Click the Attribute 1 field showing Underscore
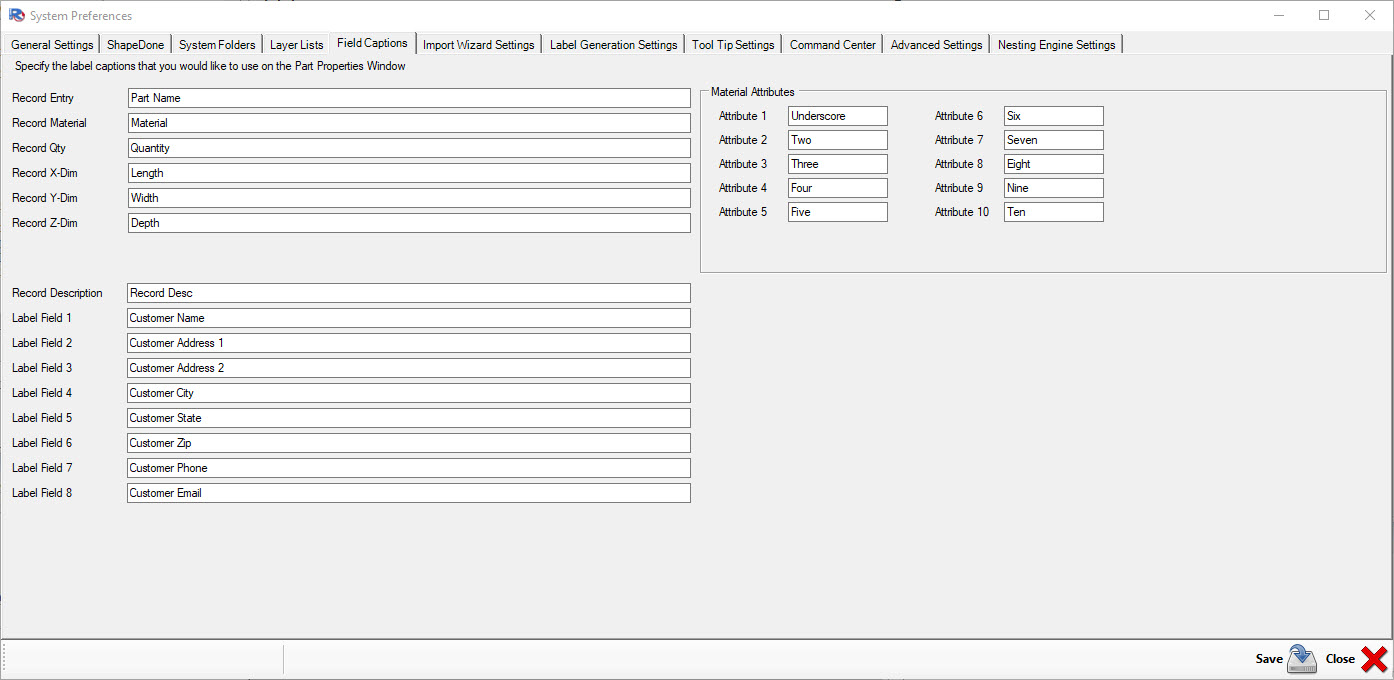Screen dimensions: 1394x680 coord(837,115)
